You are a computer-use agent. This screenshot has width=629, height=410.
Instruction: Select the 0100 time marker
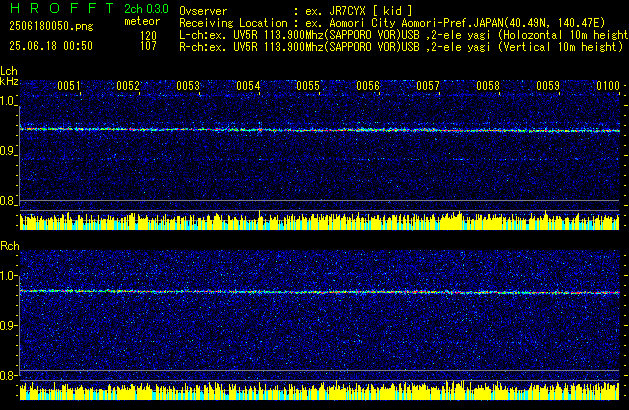tap(608, 86)
